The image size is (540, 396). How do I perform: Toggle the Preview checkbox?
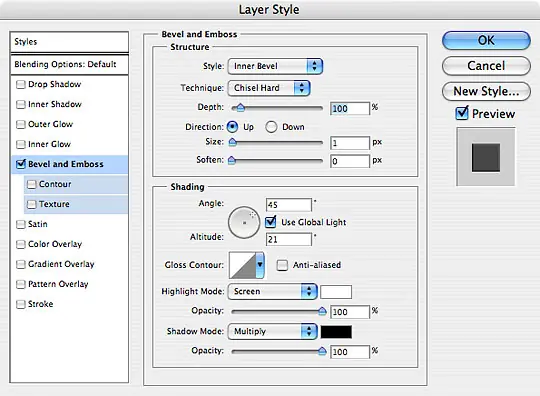(461, 113)
